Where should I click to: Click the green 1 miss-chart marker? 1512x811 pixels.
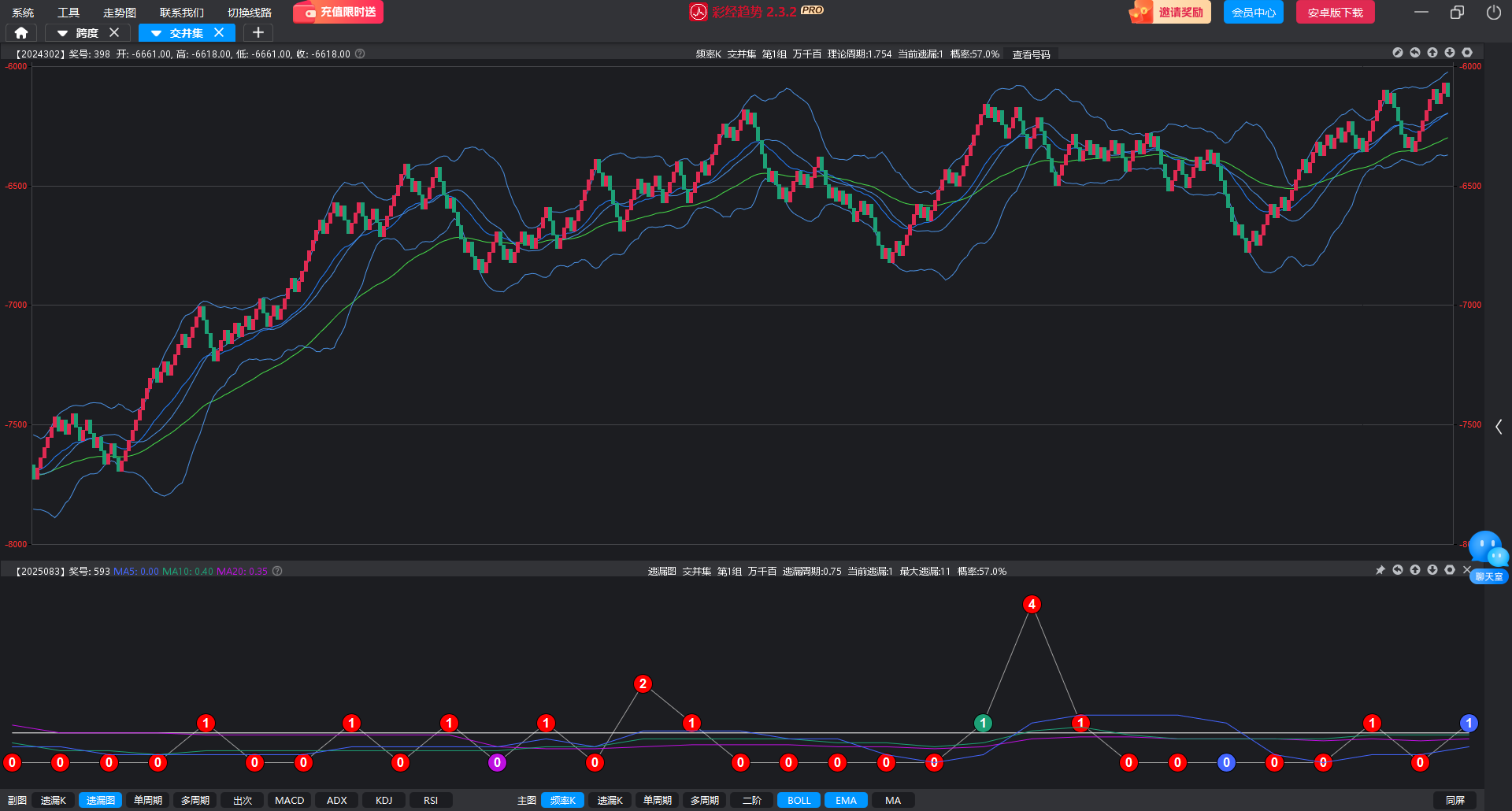click(983, 723)
